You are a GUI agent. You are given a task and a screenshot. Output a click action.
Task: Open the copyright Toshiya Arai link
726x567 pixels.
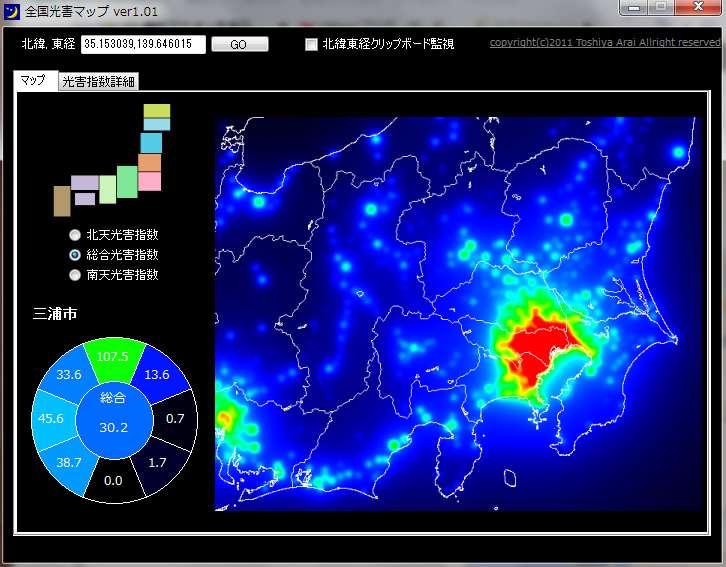coord(605,42)
